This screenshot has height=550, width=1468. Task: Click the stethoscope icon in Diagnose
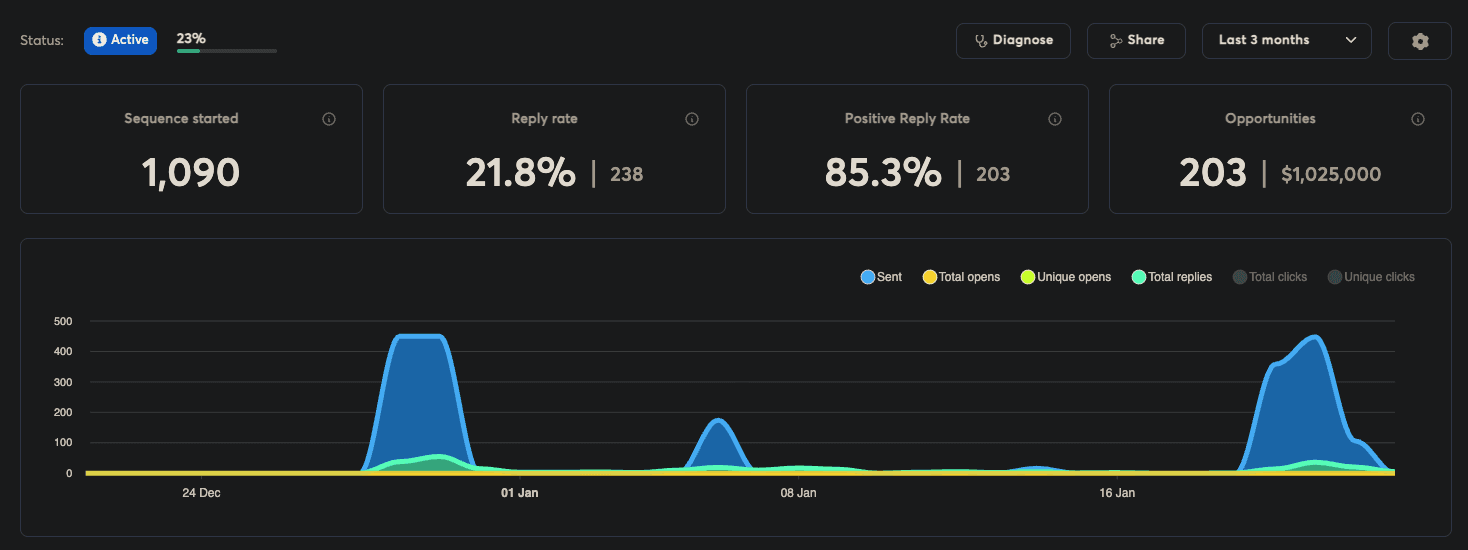[x=980, y=41]
